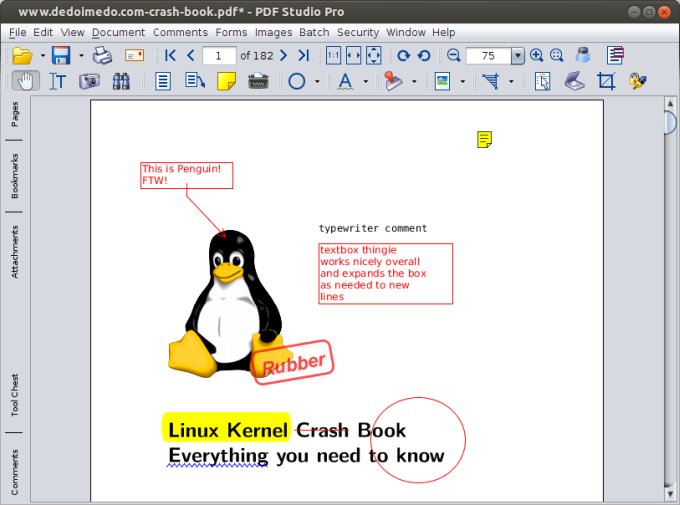Email the PDF using the envelope icon
This screenshot has width=680, height=505.
click(x=134, y=56)
